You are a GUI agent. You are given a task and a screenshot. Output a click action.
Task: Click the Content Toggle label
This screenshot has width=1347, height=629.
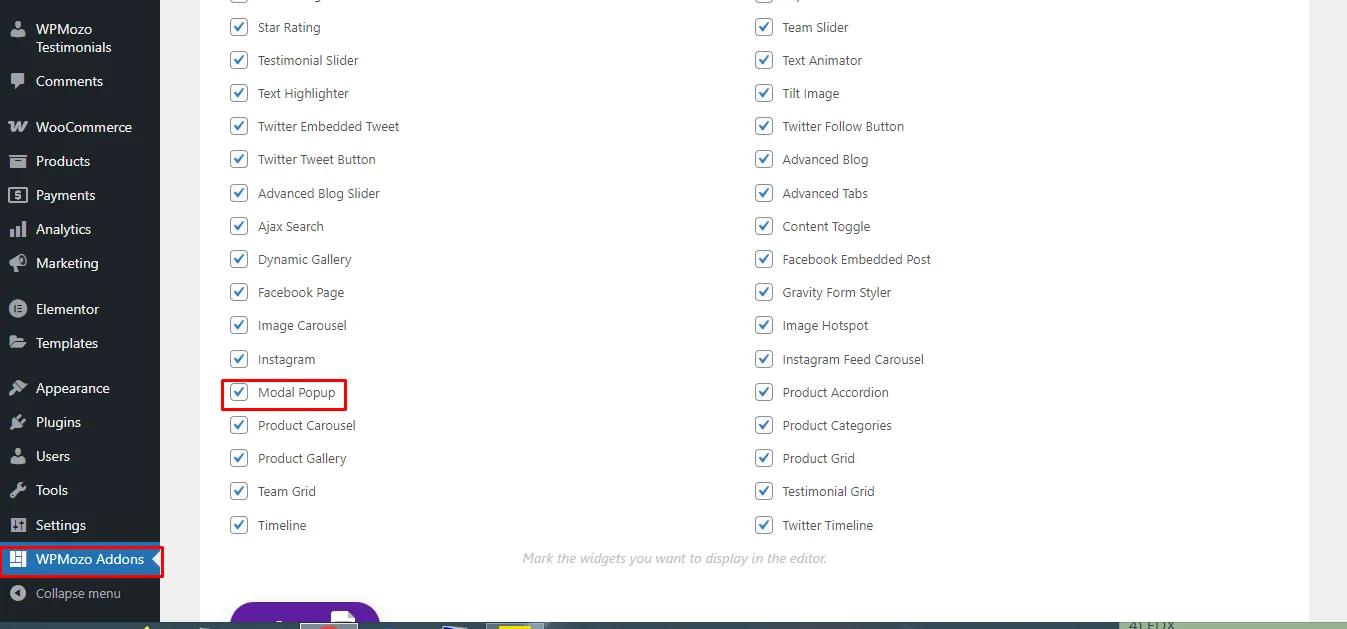coord(826,226)
